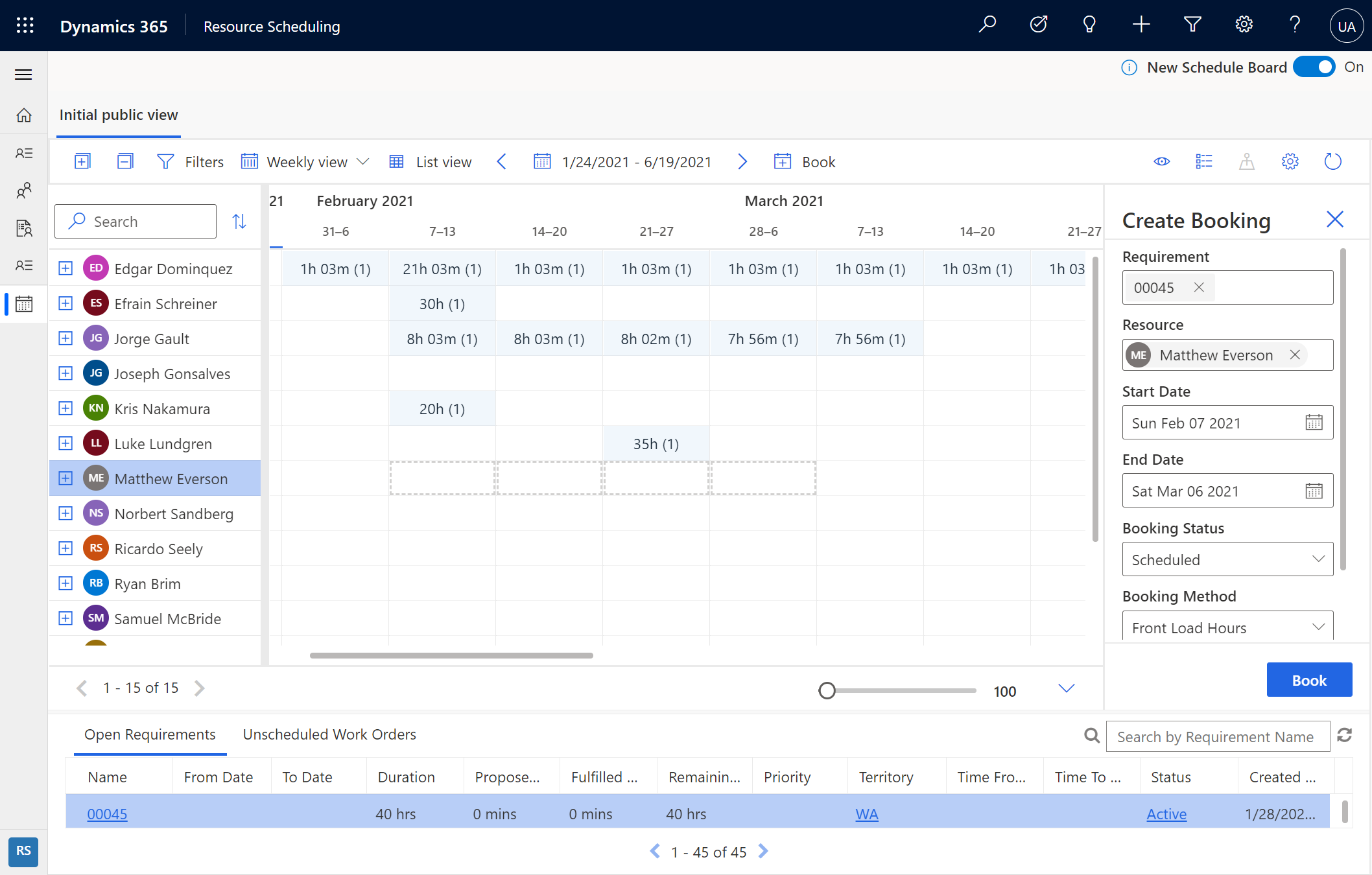Click the filter icon to open filters

pos(166,162)
